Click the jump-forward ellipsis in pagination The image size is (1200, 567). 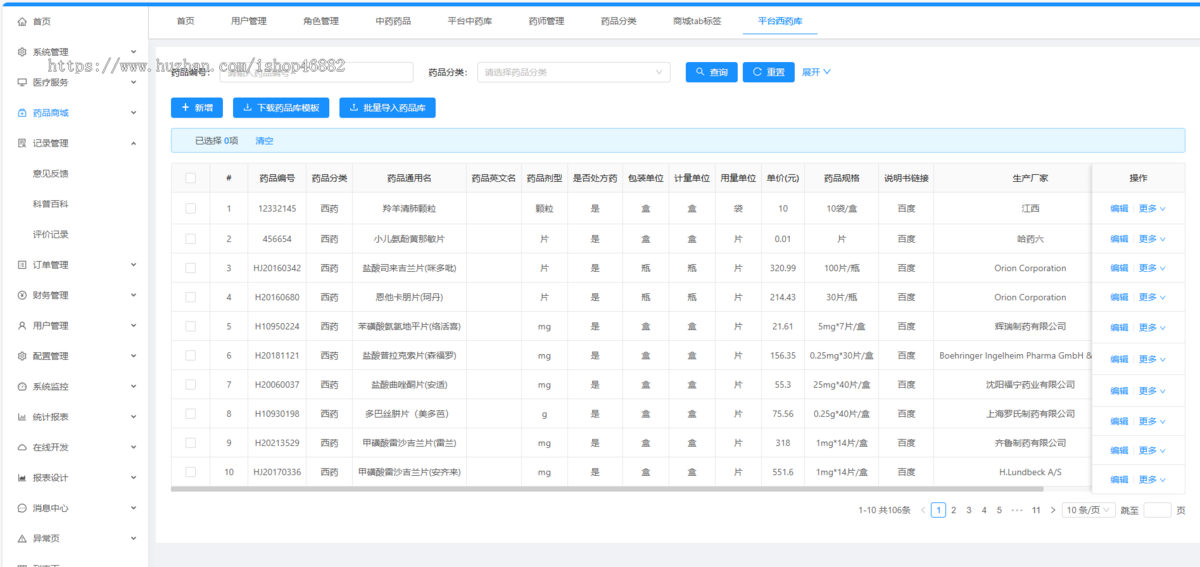click(x=1016, y=510)
